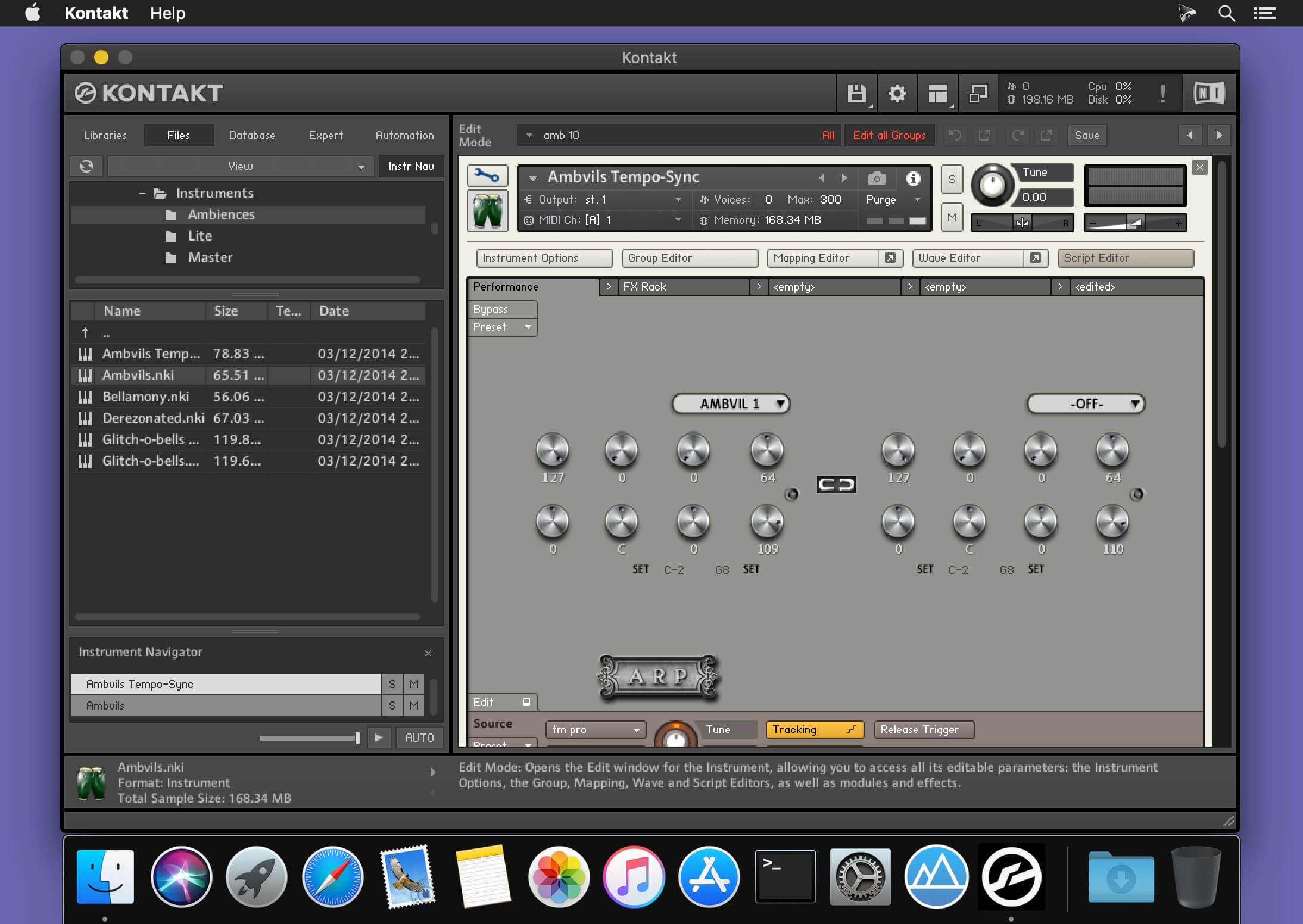Switch to the Automation tab
Viewport: 1303px width, 924px height.
point(404,135)
